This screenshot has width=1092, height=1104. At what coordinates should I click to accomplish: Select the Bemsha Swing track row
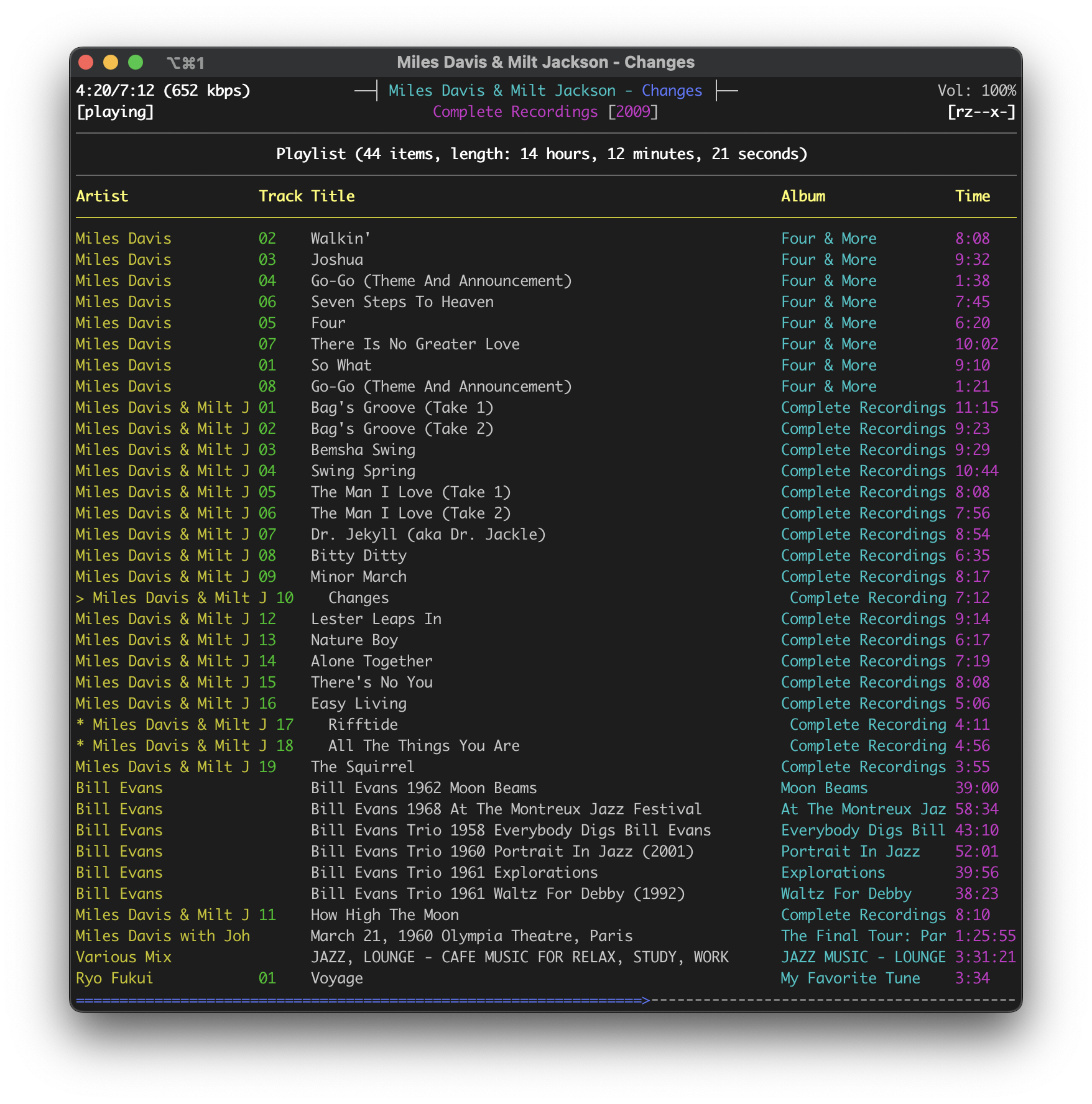pos(546,450)
